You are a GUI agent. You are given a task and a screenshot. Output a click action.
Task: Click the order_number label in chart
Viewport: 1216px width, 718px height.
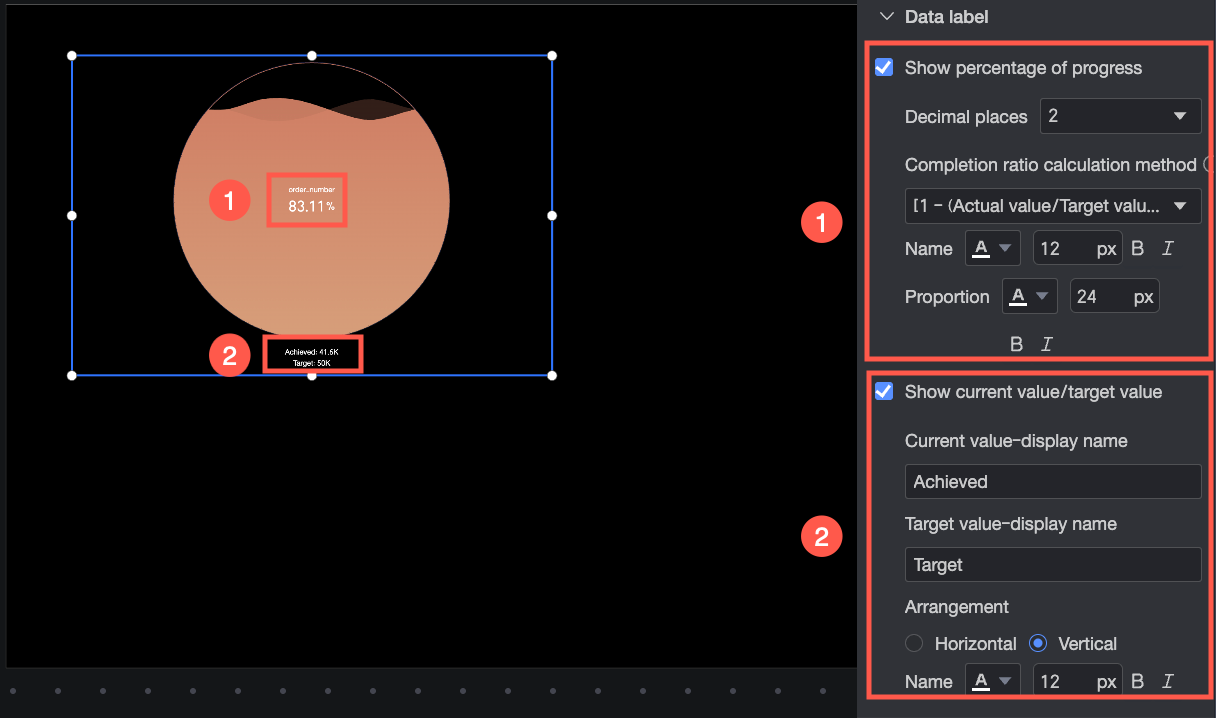311,188
